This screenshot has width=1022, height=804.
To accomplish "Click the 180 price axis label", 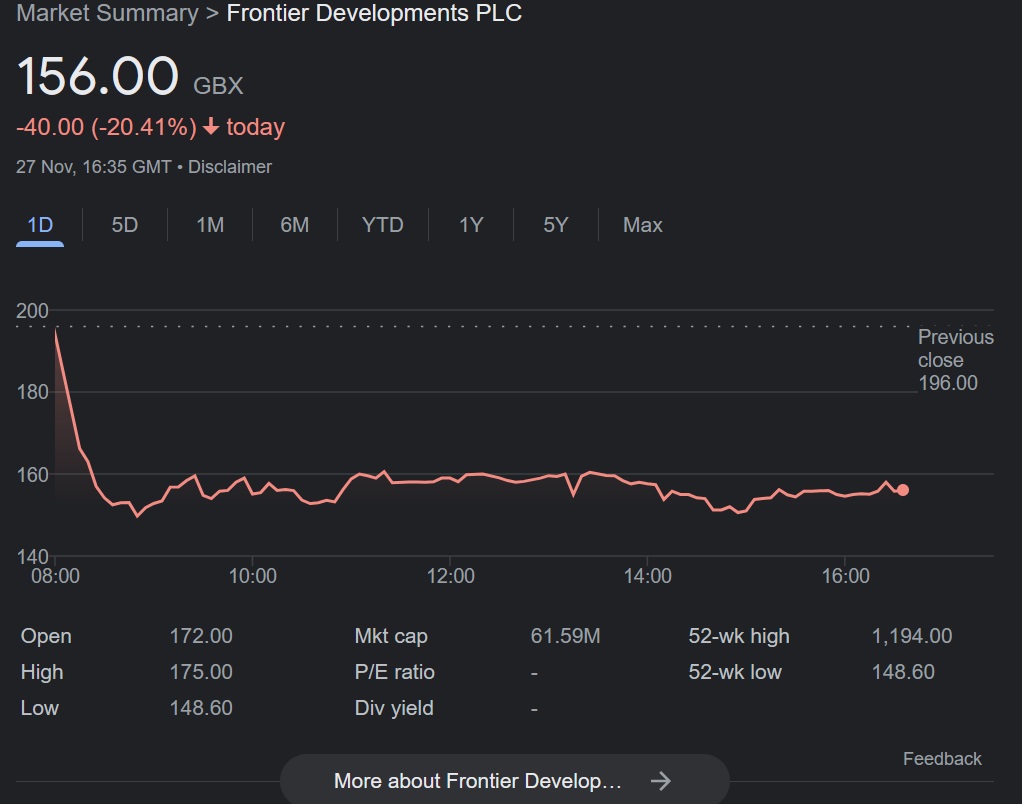I will 33,392.
